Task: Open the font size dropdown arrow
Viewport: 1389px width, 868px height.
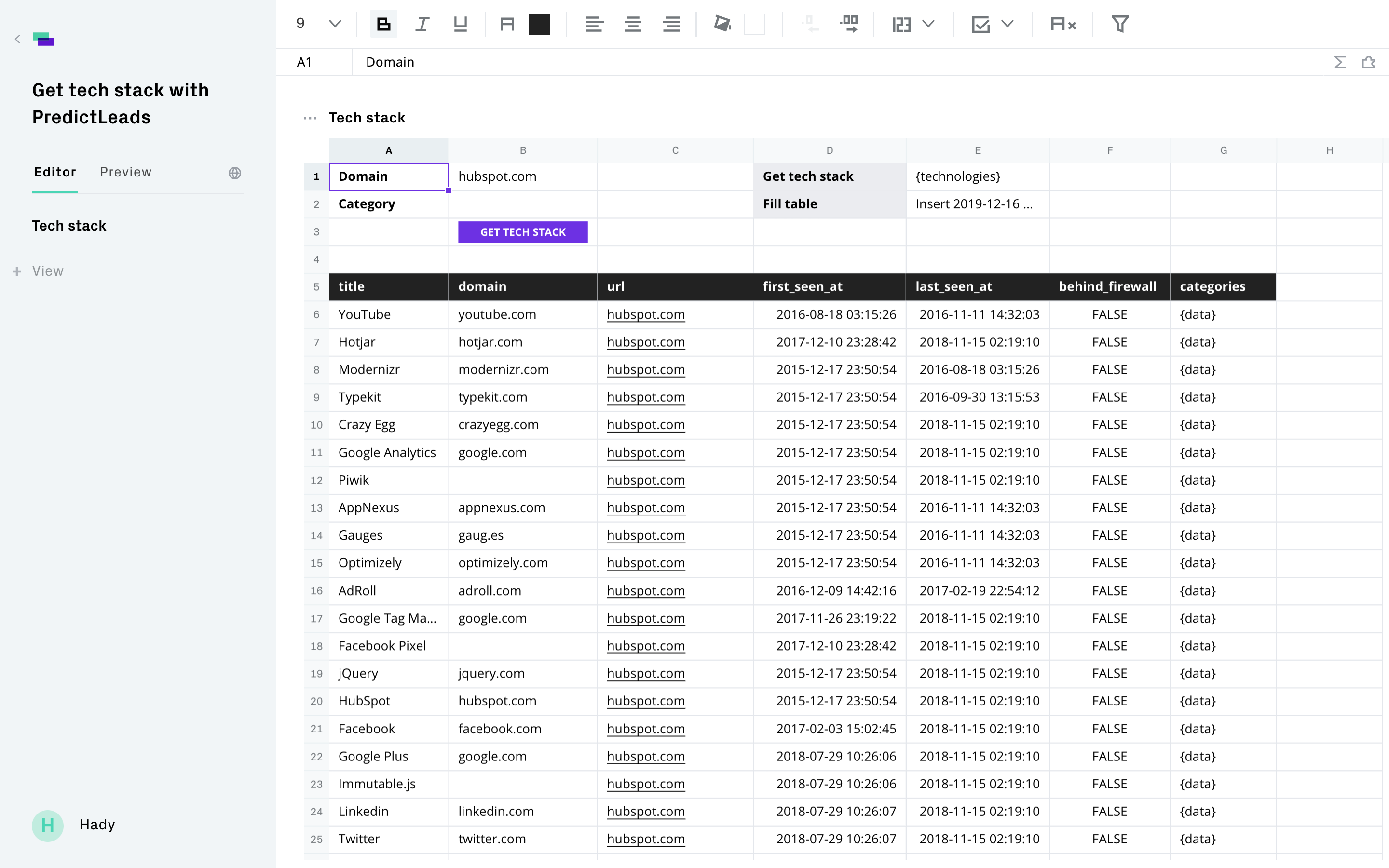Action: pyautogui.click(x=335, y=24)
